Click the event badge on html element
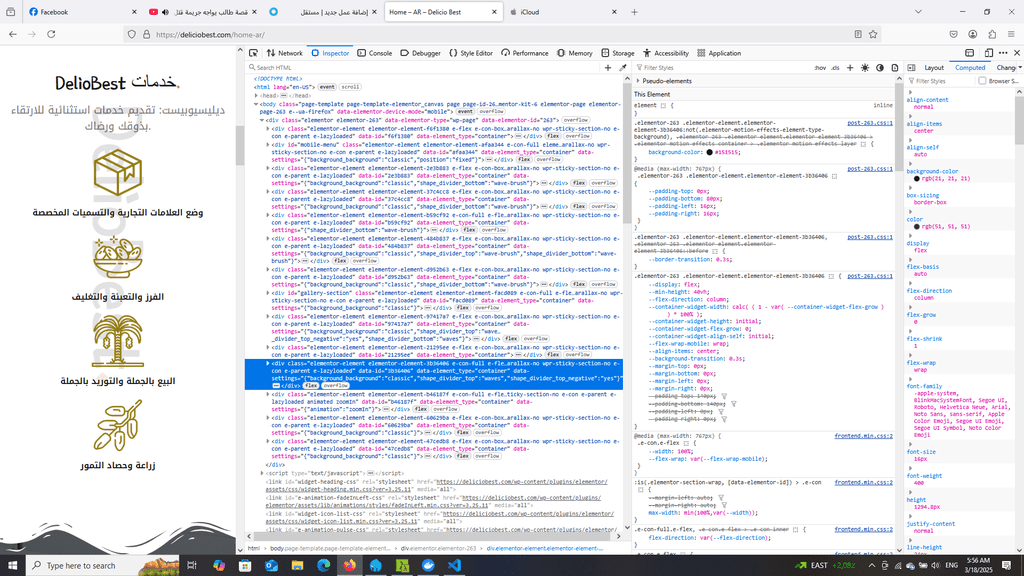This screenshot has width=1024, height=576. click(327, 87)
